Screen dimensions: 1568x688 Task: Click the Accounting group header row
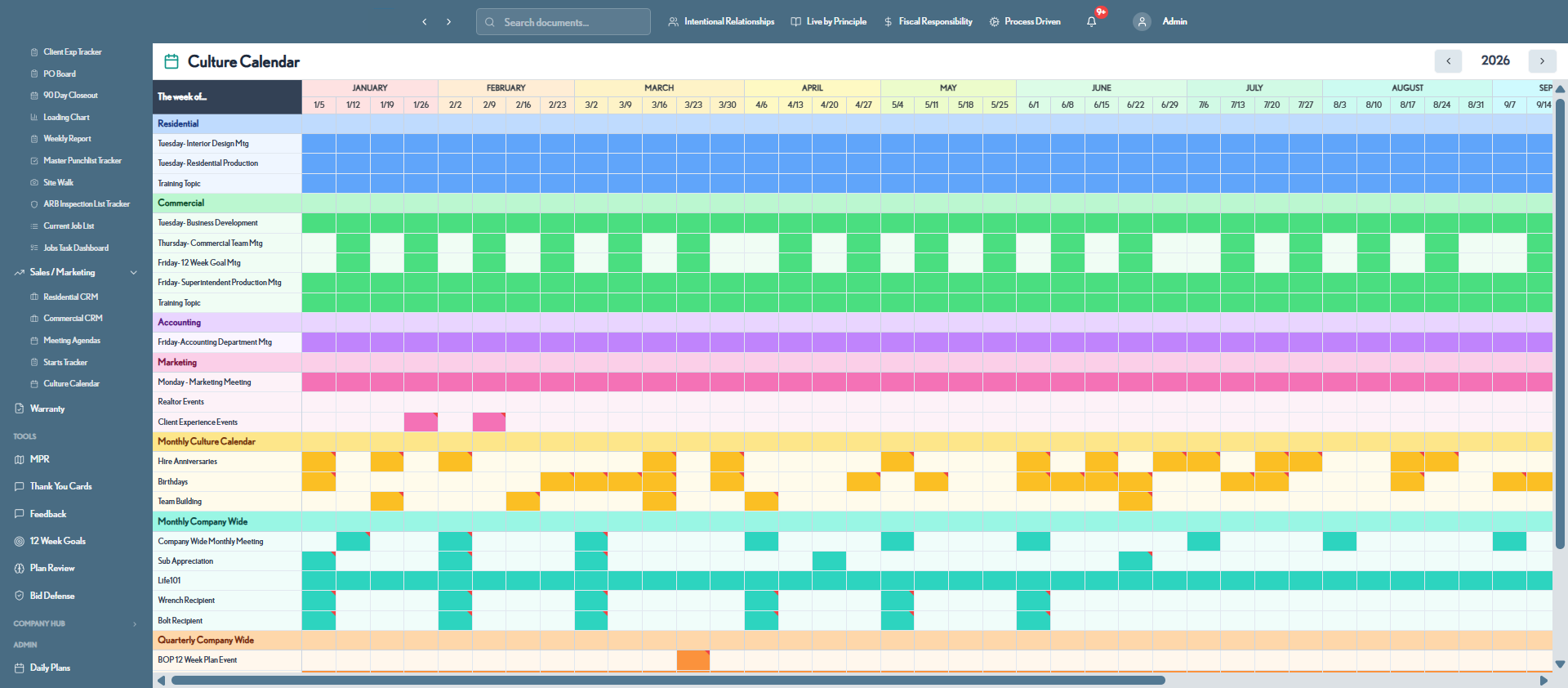click(853, 322)
